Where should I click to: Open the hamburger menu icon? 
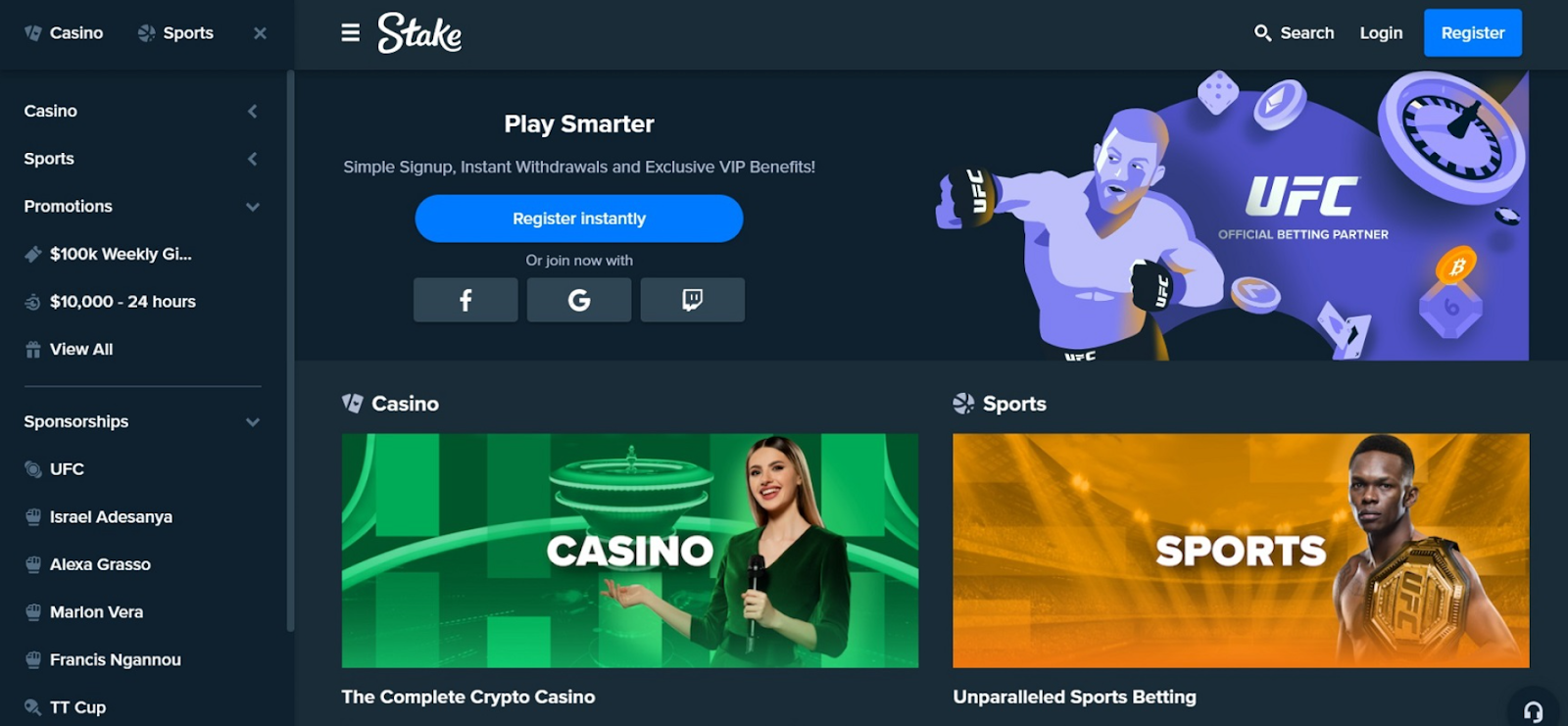[350, 33]
